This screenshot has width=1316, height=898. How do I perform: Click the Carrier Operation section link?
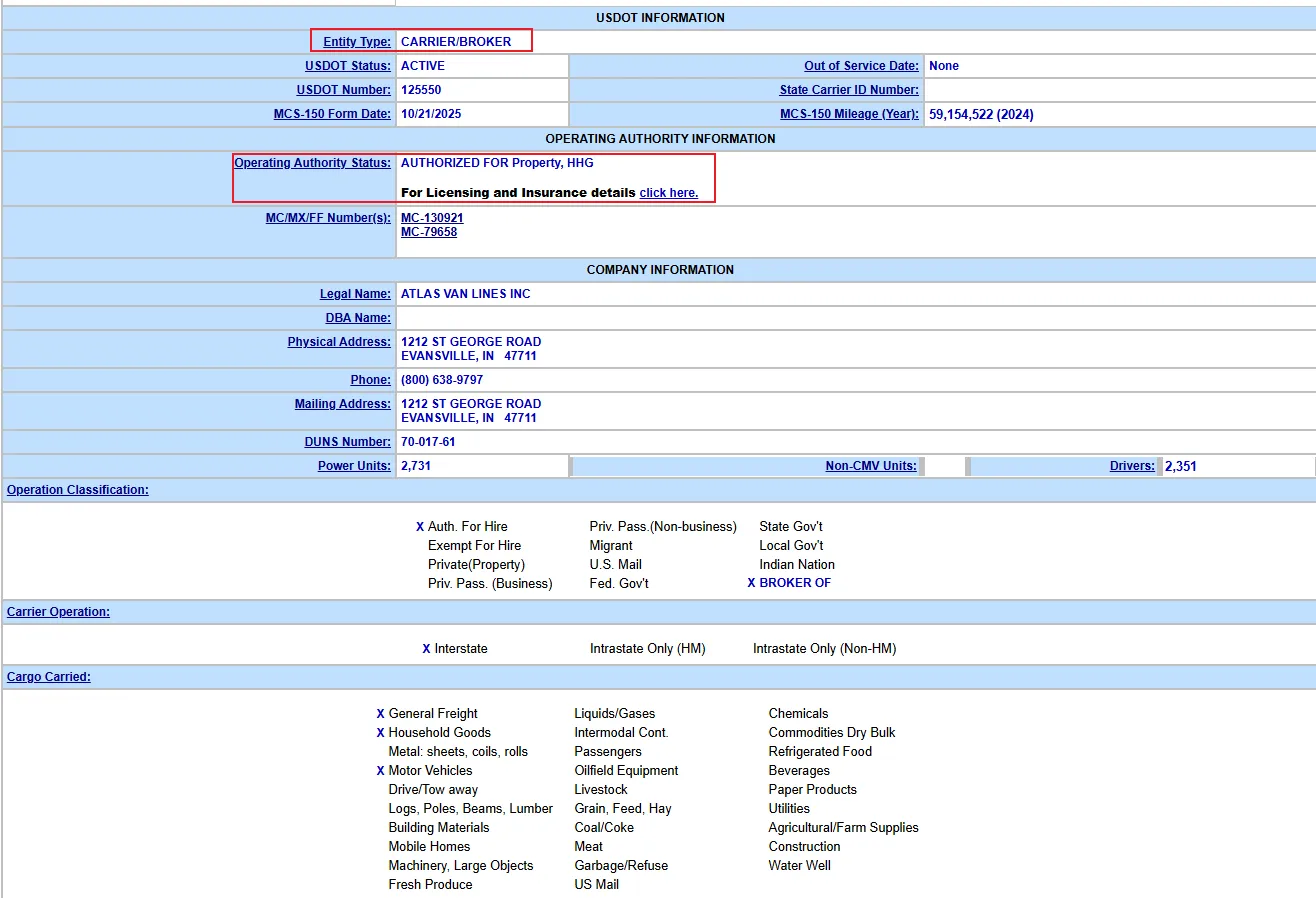(x=58, y=612)
